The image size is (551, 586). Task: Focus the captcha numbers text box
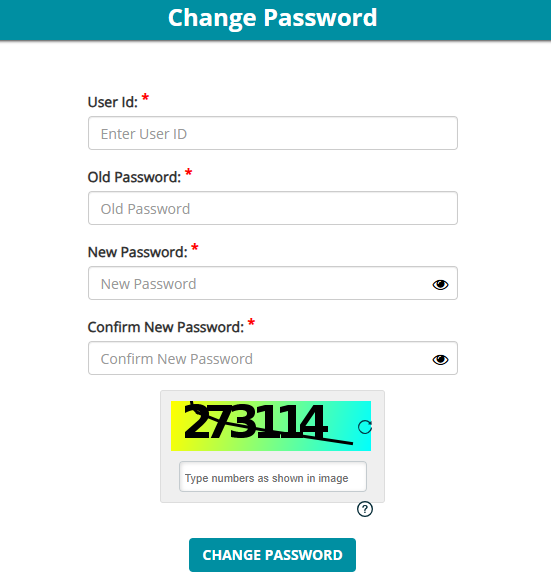(273, 477)
